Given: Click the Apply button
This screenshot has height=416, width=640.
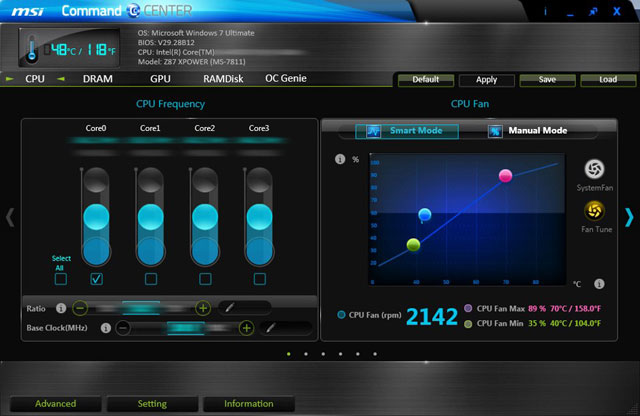Looking at the screenshot, I should 487,80.
